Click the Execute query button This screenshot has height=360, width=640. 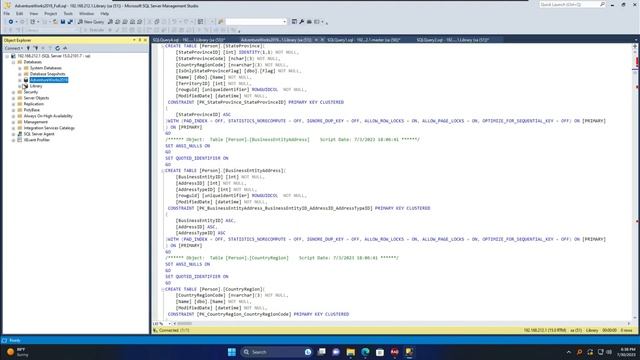(94, 30)
